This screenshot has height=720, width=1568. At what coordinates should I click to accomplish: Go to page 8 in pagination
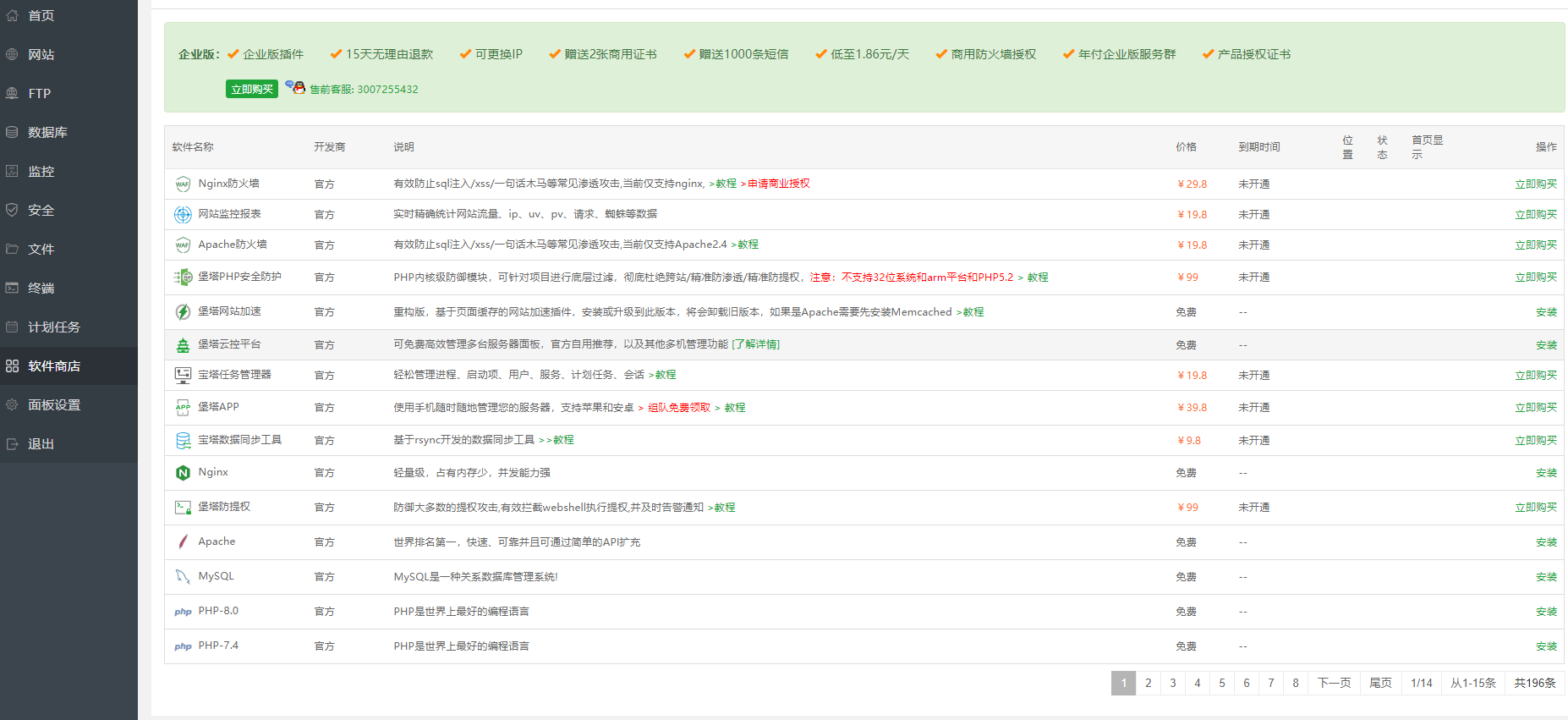pyautogui.click(x=1296, y=683)
